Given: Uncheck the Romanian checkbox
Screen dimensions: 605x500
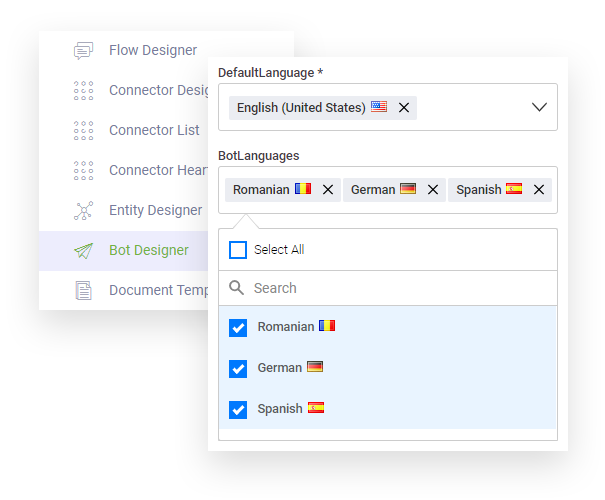Looking at the screenshot, I should tap(238, 328).
